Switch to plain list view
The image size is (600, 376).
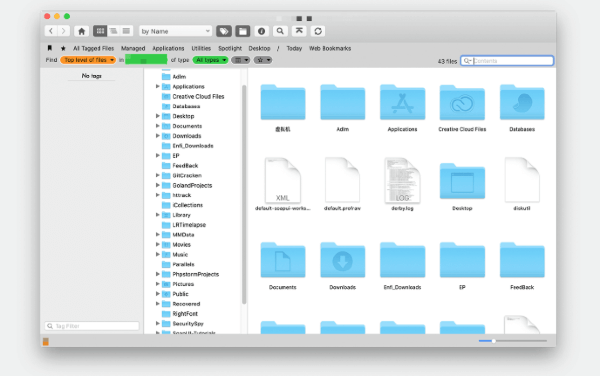tap(126, 31)
